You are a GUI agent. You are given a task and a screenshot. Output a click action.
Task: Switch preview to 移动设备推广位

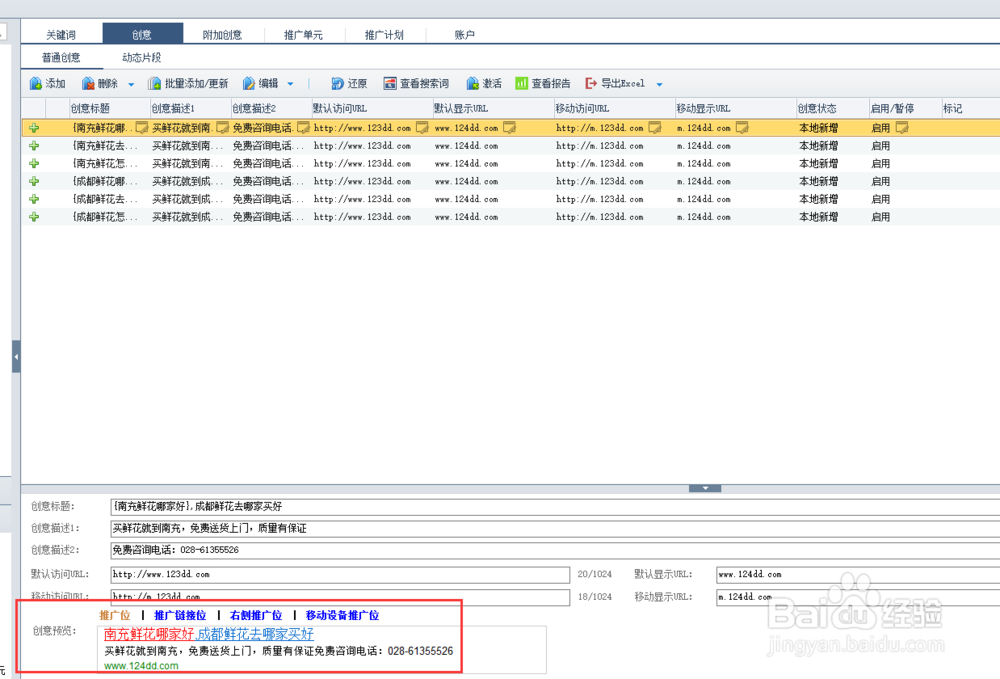coord(342,615)
